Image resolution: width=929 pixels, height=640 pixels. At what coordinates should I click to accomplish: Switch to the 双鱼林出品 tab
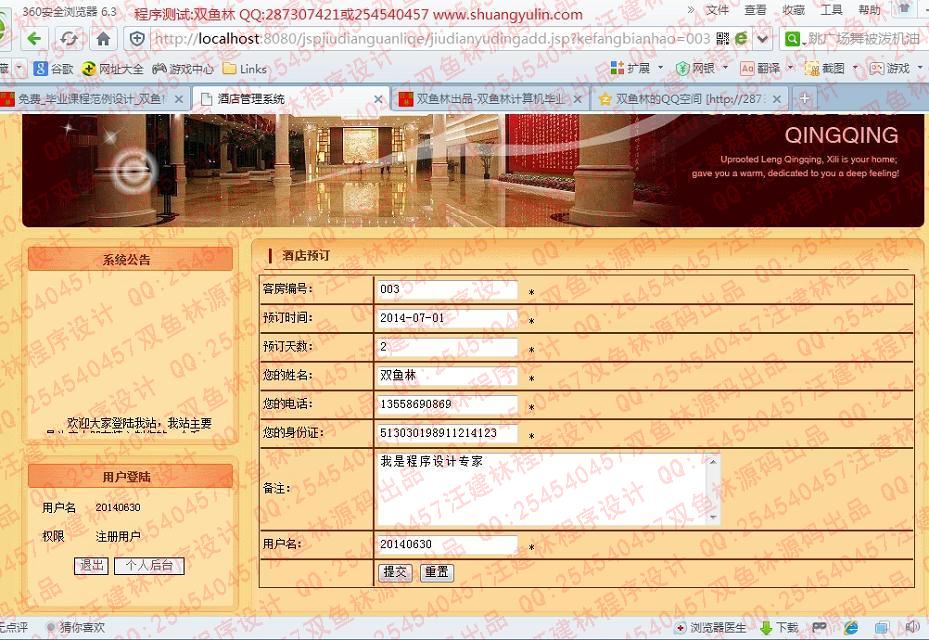click(x=489, y=99)
